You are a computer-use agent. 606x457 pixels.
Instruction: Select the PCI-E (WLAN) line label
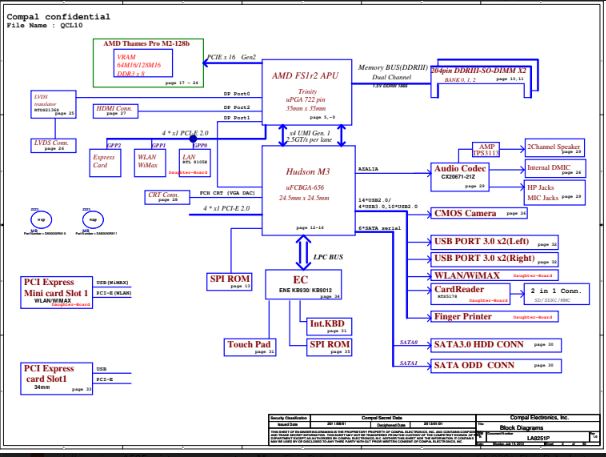[x=114, y=293]
